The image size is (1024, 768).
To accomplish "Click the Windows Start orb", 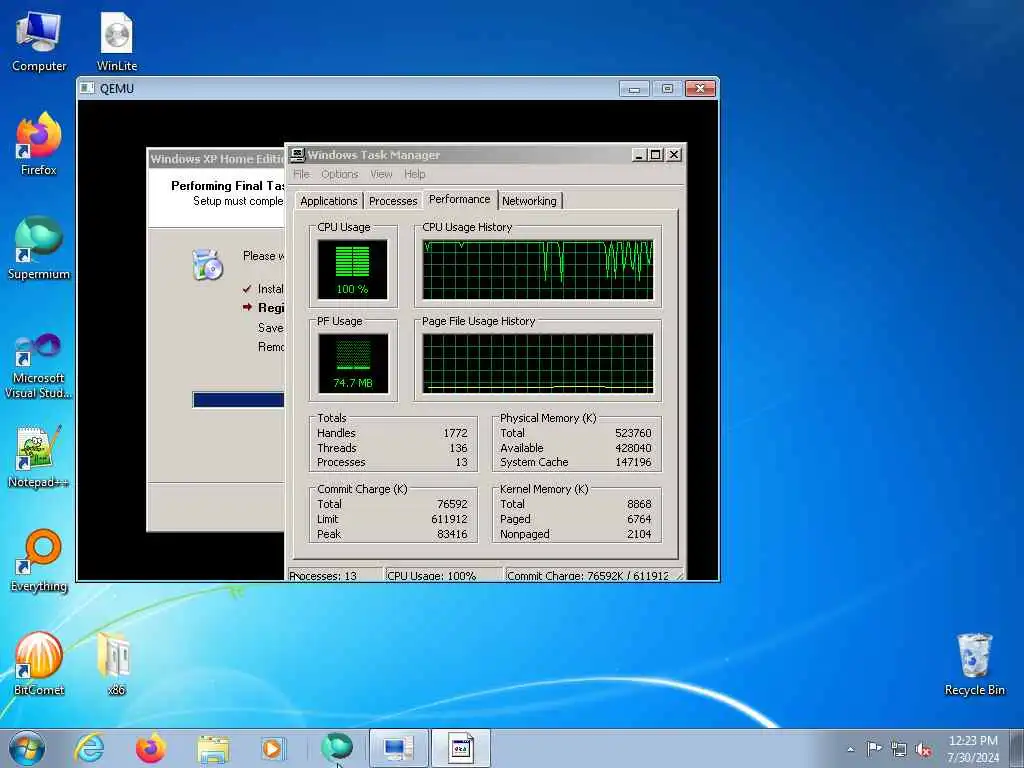I will (x=27, y=748).
